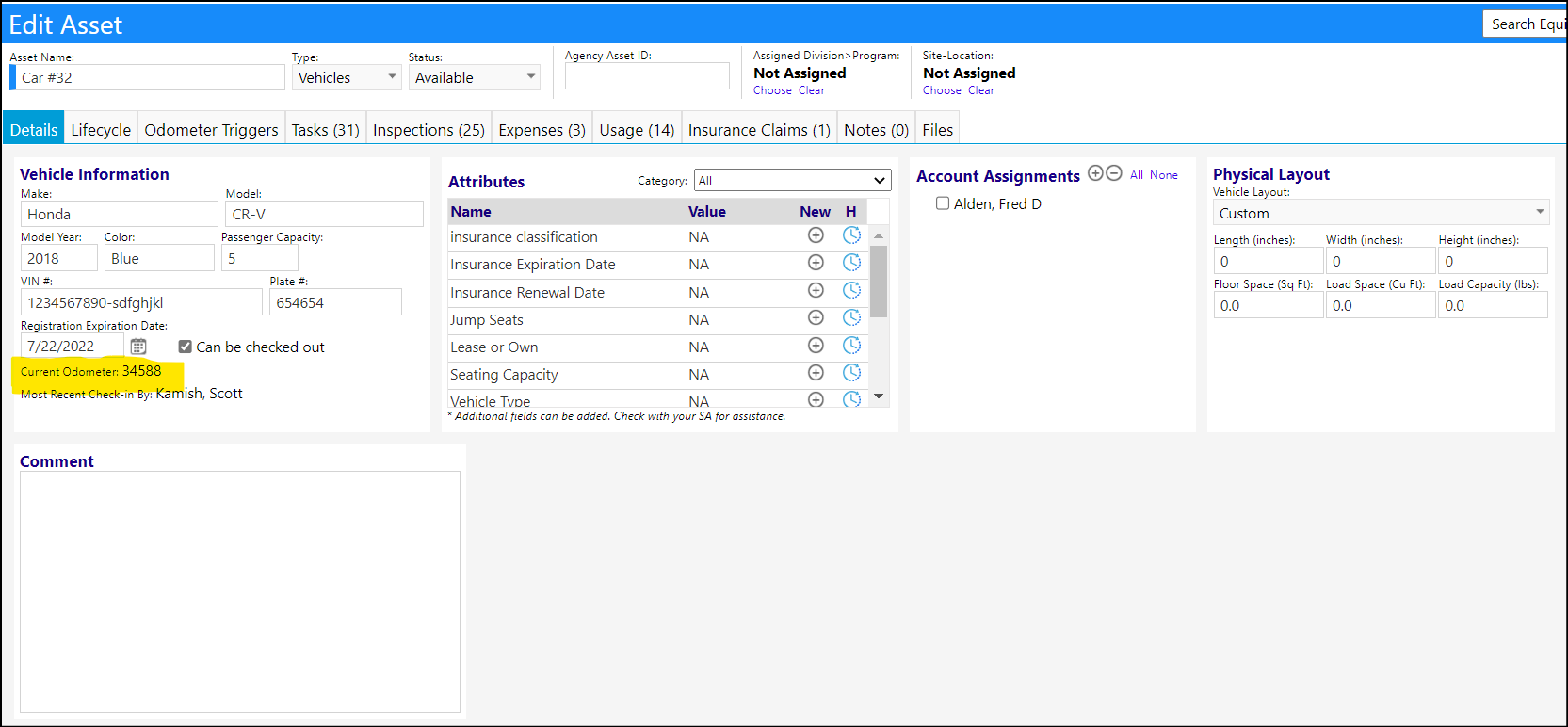Click the Make field containing Honda
The width and height of the screenshot is (1568, 727).
tap(120, 214)
